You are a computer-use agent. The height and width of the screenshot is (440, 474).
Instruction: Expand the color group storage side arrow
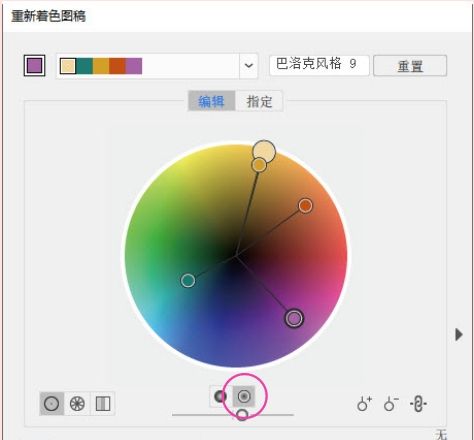(x=459, y=334)
